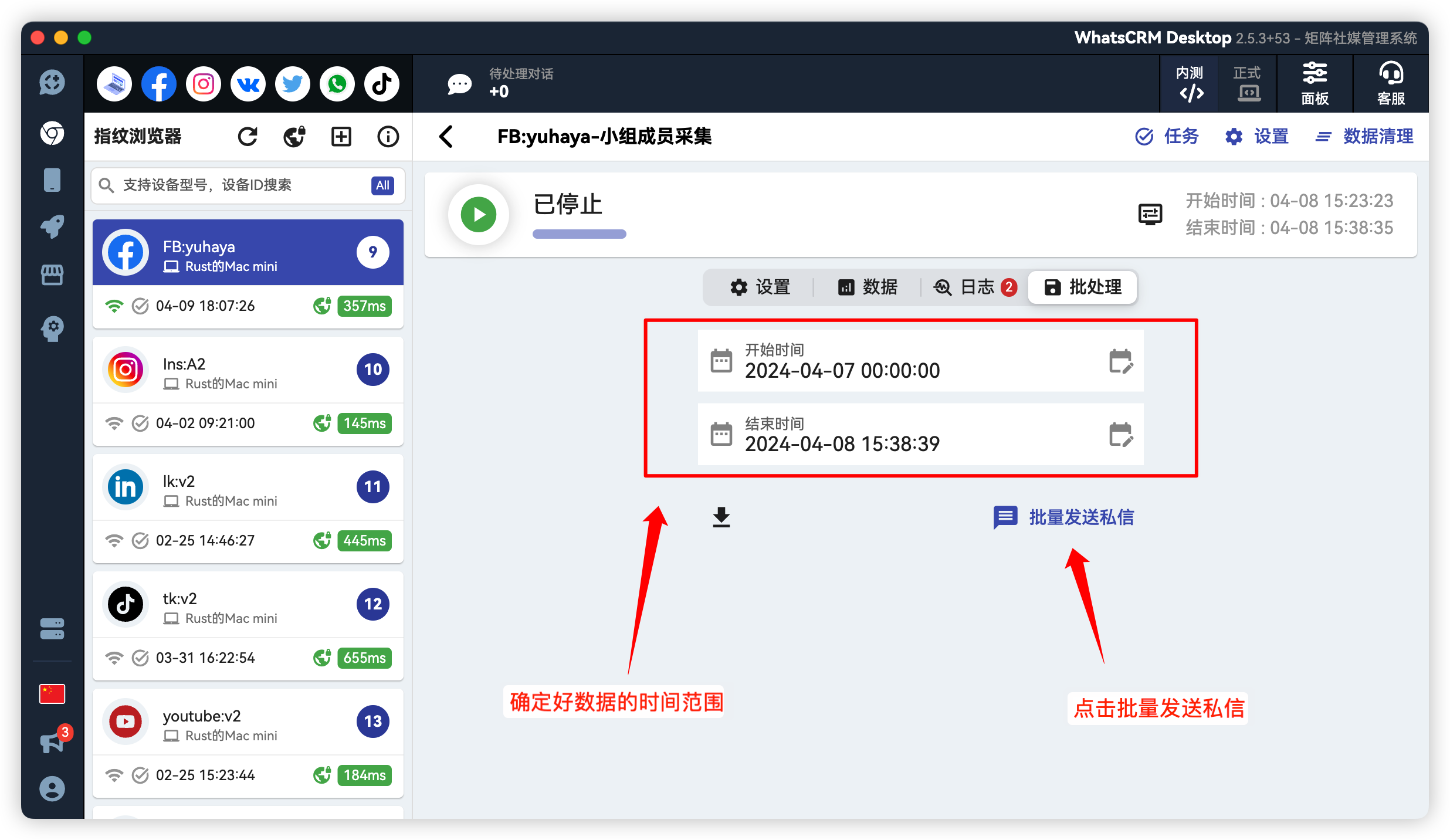Open the 客服 customer service panel
1450x840 pixels.
[x=1390, y=83]
